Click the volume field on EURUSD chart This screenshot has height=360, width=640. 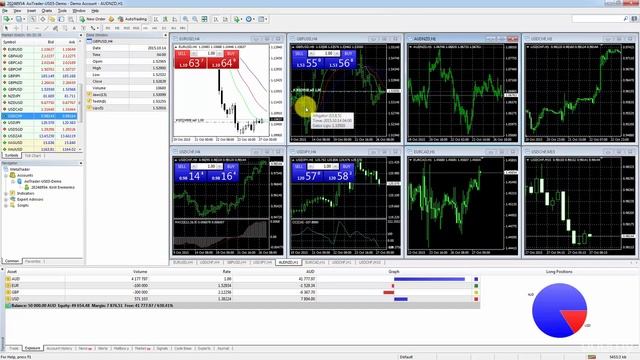(x=207, y=53)
